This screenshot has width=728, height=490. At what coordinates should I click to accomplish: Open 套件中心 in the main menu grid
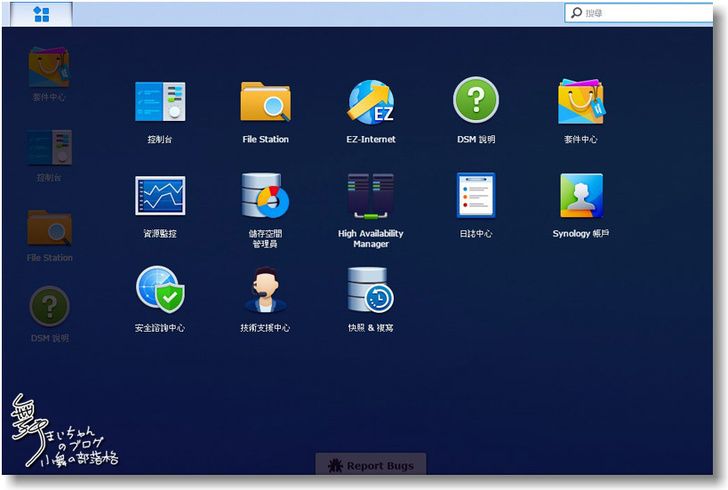coord(580,102)
